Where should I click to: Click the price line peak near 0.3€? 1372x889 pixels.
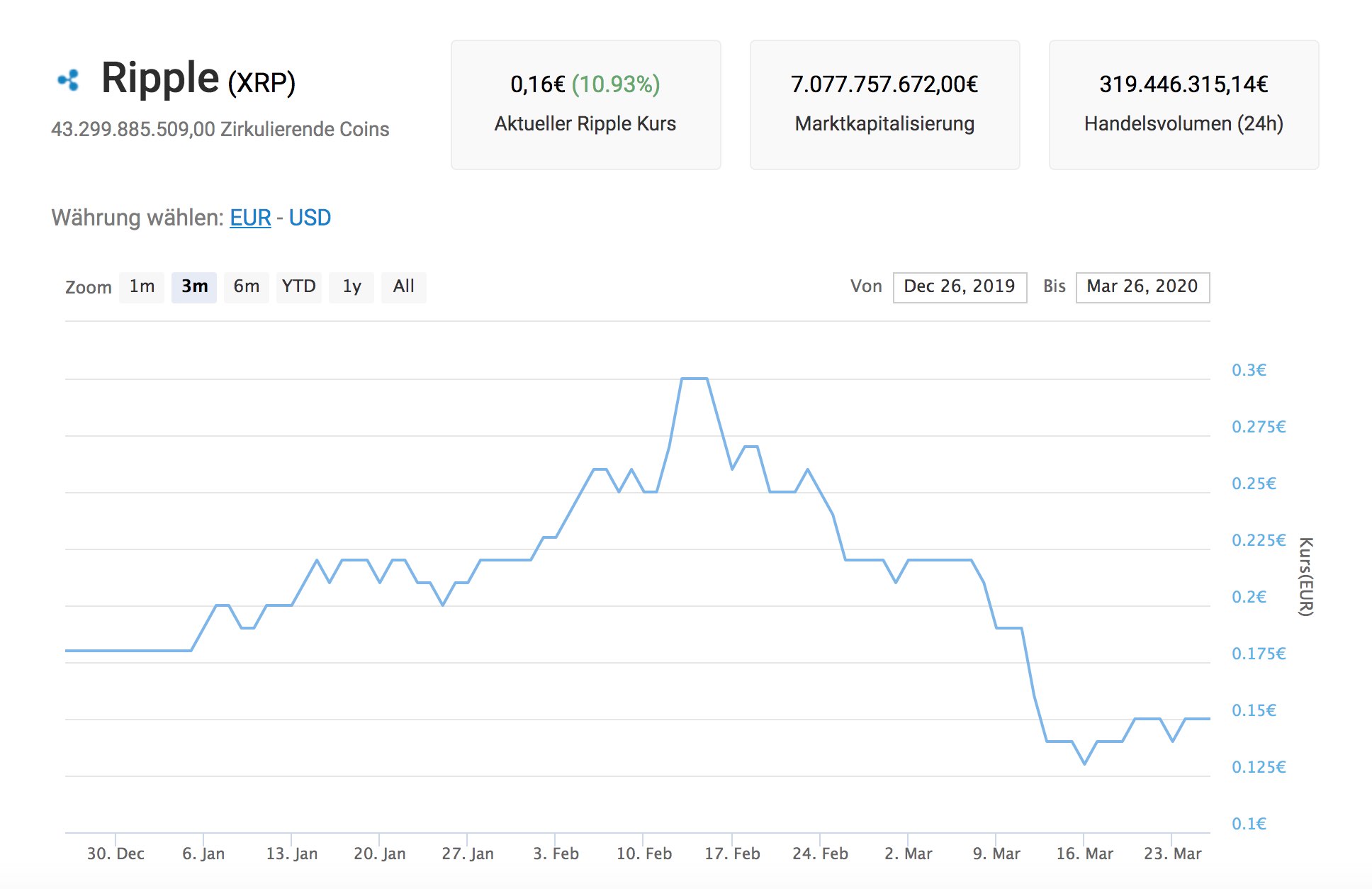695,379
